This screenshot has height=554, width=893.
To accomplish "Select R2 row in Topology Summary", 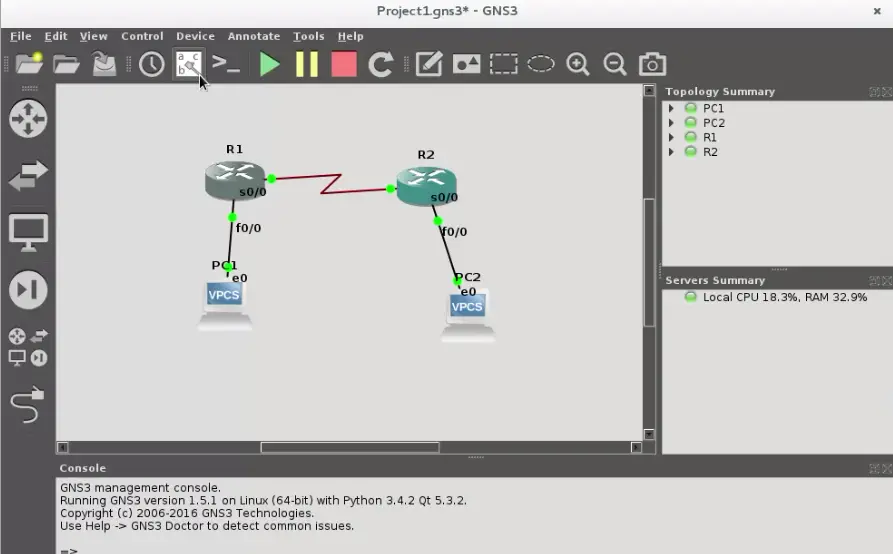I will click(x=777, y=152).
